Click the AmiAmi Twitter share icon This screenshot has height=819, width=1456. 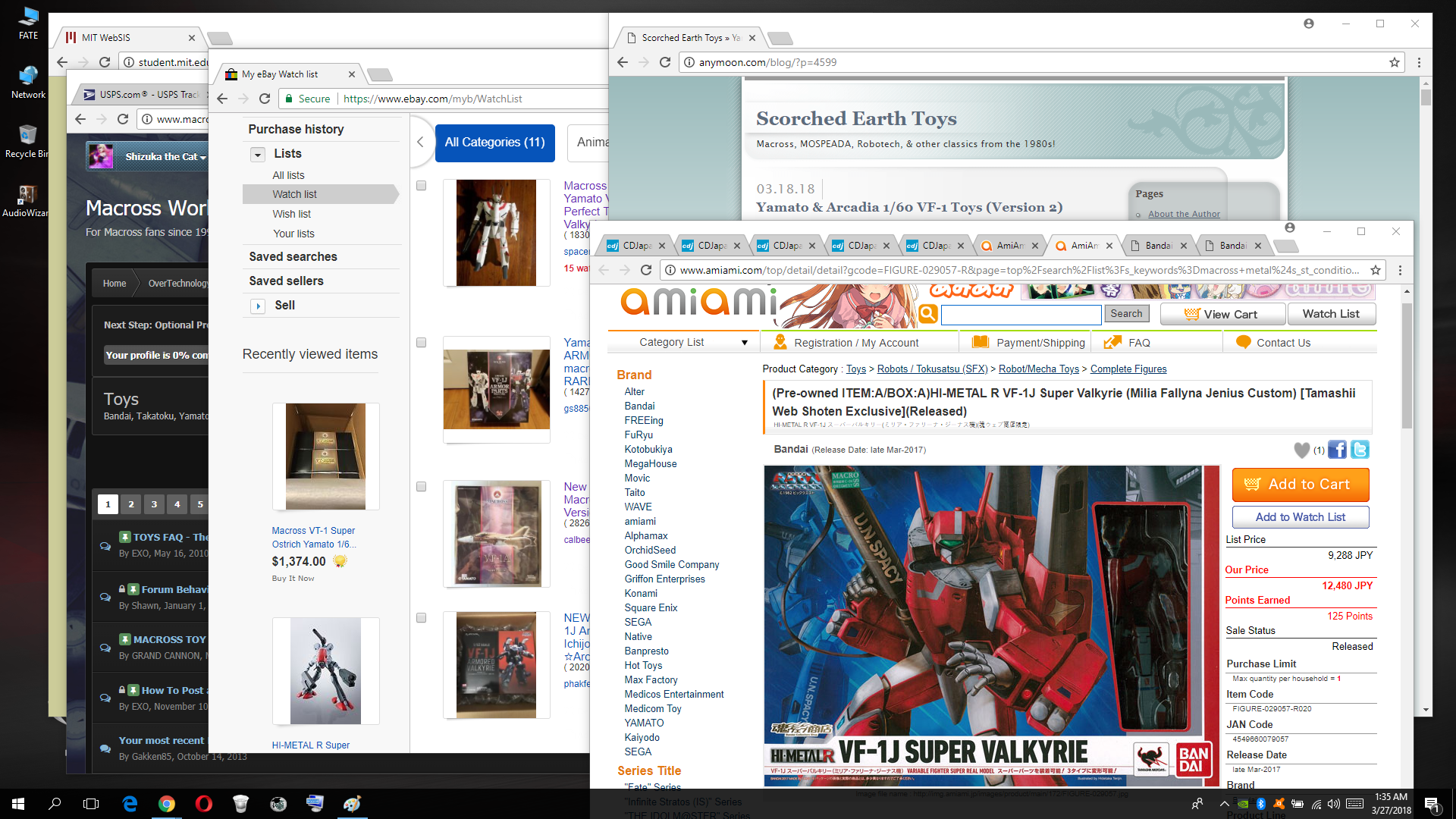click(x=1360, y=450)
